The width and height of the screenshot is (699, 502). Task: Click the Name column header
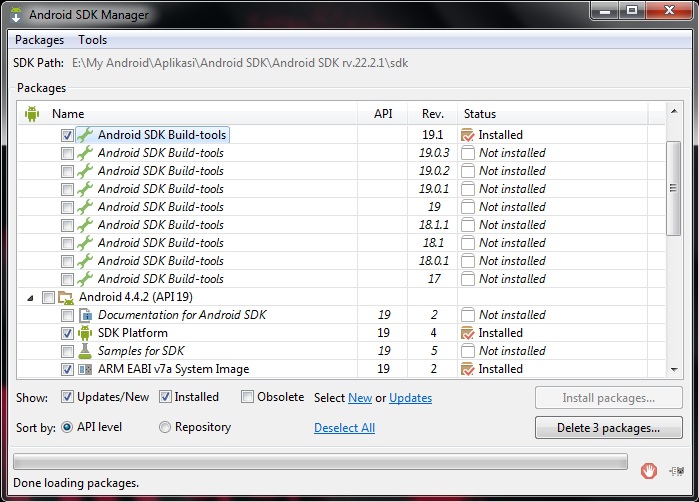(x=187, y=114)
